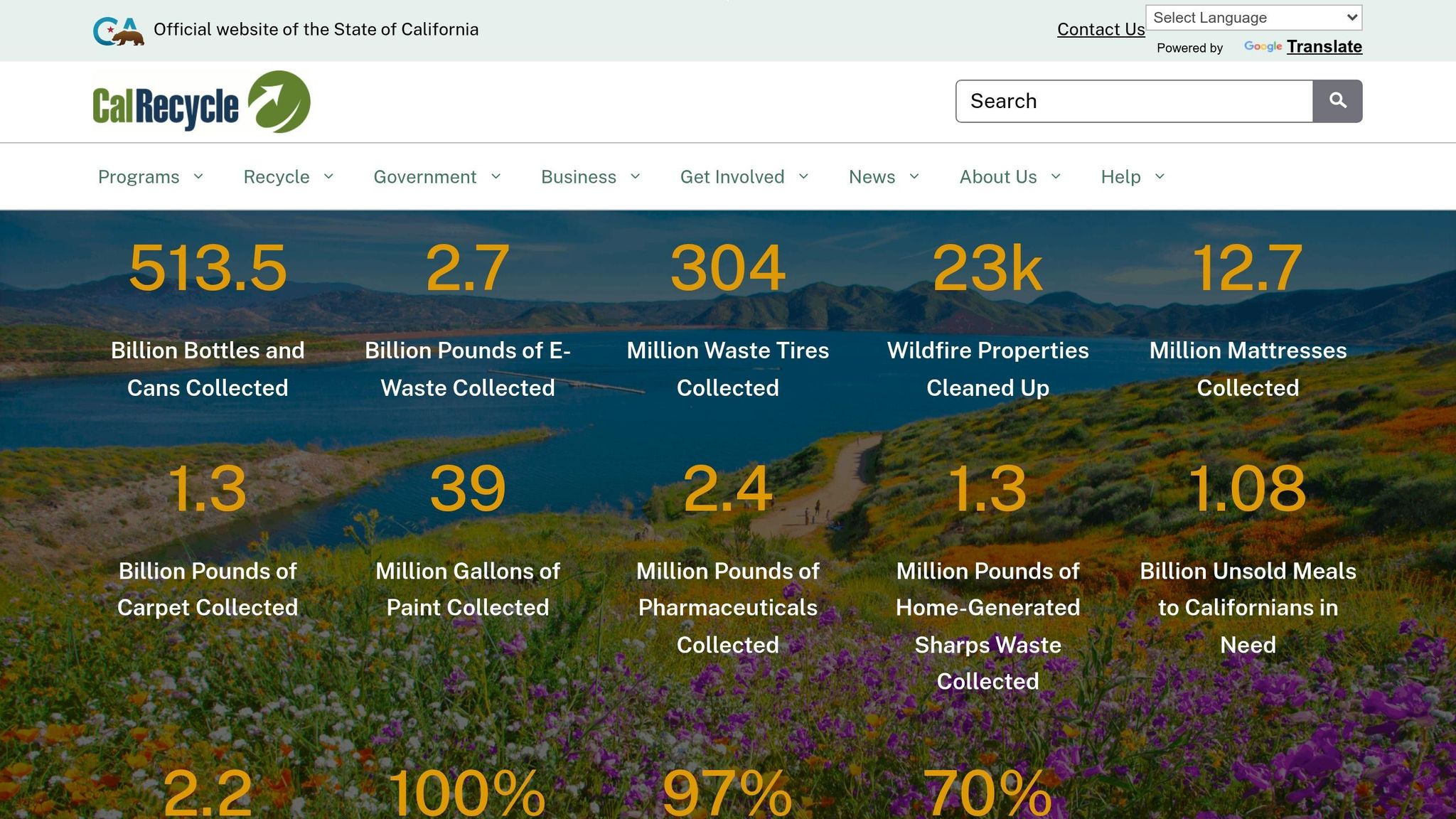Click the 2.7 e-waste statistic number
1456x819 pixels.
pyautogui.click(x=468, y=268)
